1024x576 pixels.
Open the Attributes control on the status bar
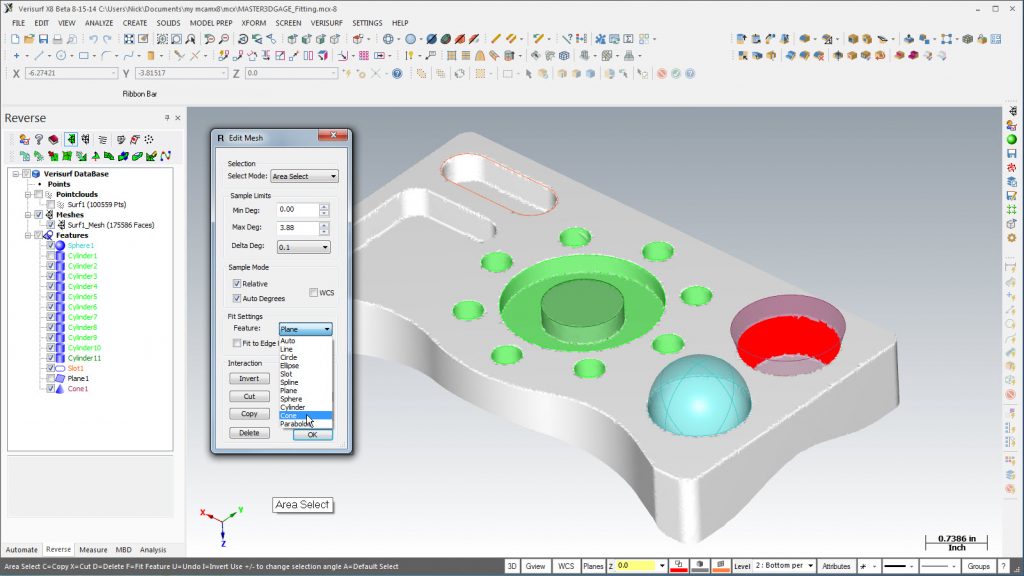pos(838,565)
